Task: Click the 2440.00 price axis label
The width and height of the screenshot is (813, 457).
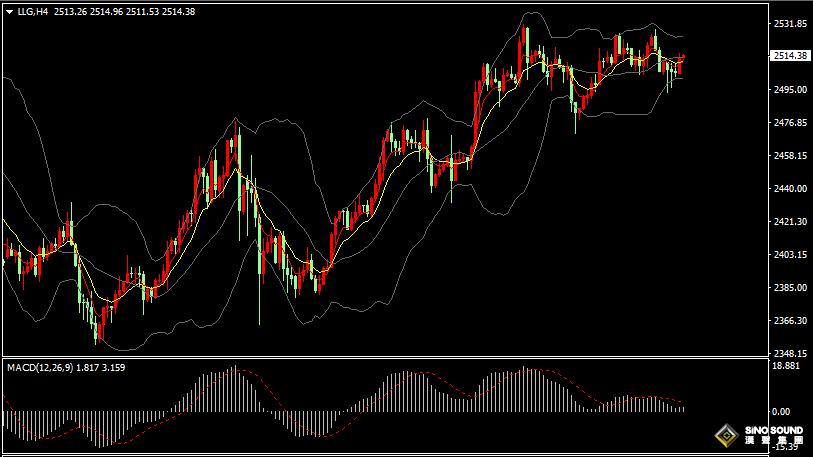Action: pos(790,189)
